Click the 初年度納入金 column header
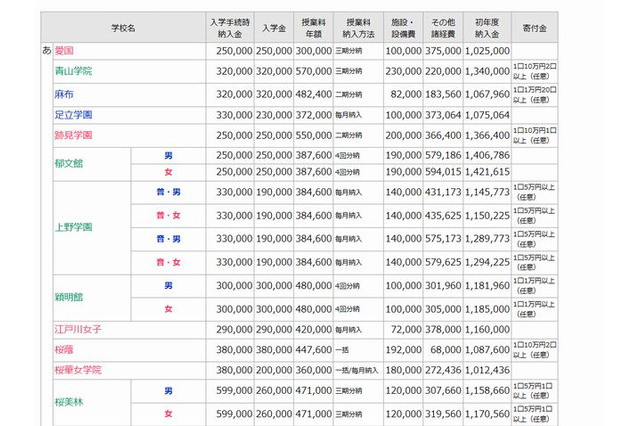Image resolution: width=640 pixels, height=426 pixels. click(x=487, y=28)
